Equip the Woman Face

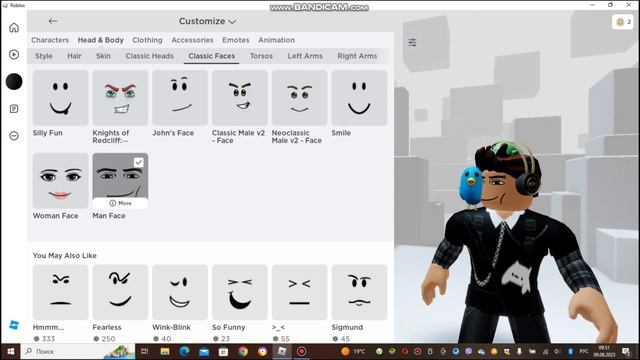pos(60,181)
